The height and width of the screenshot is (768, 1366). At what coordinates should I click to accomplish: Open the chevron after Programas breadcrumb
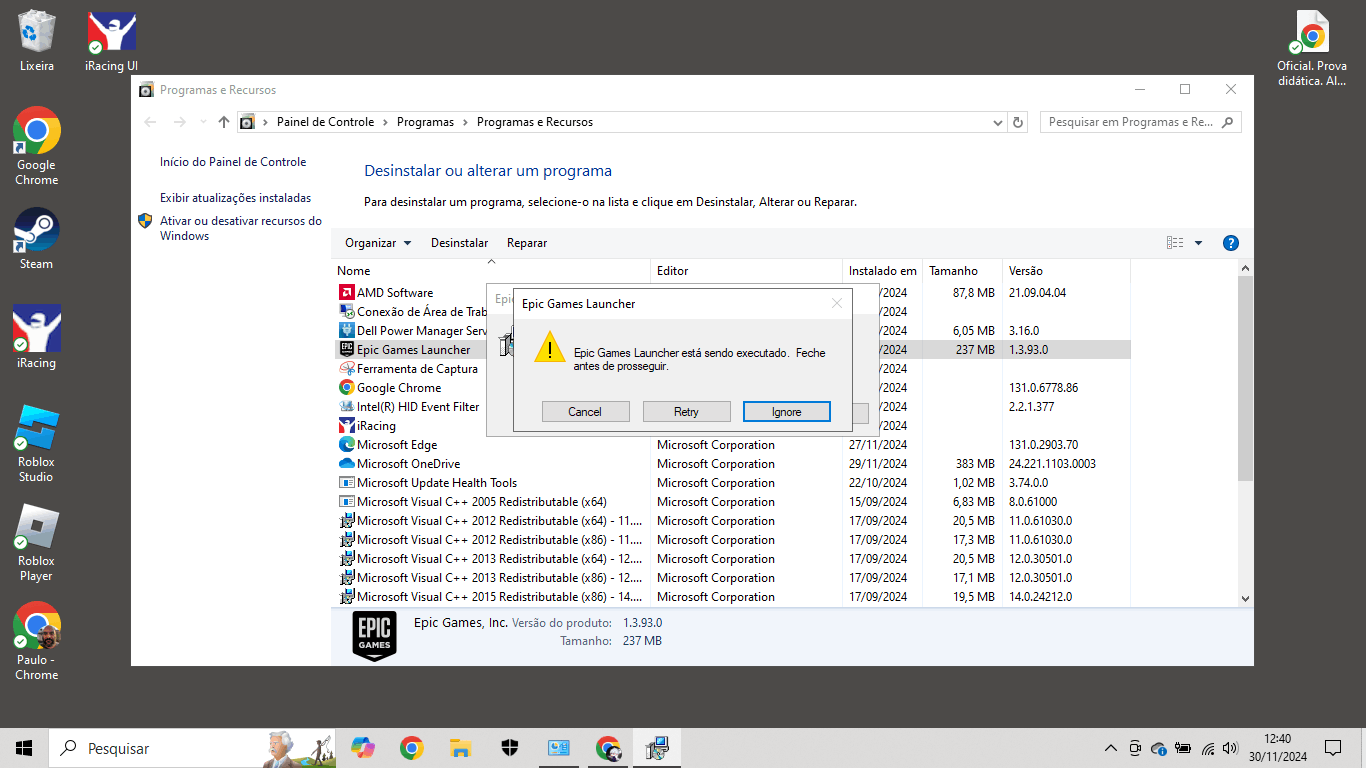point(465,122)
